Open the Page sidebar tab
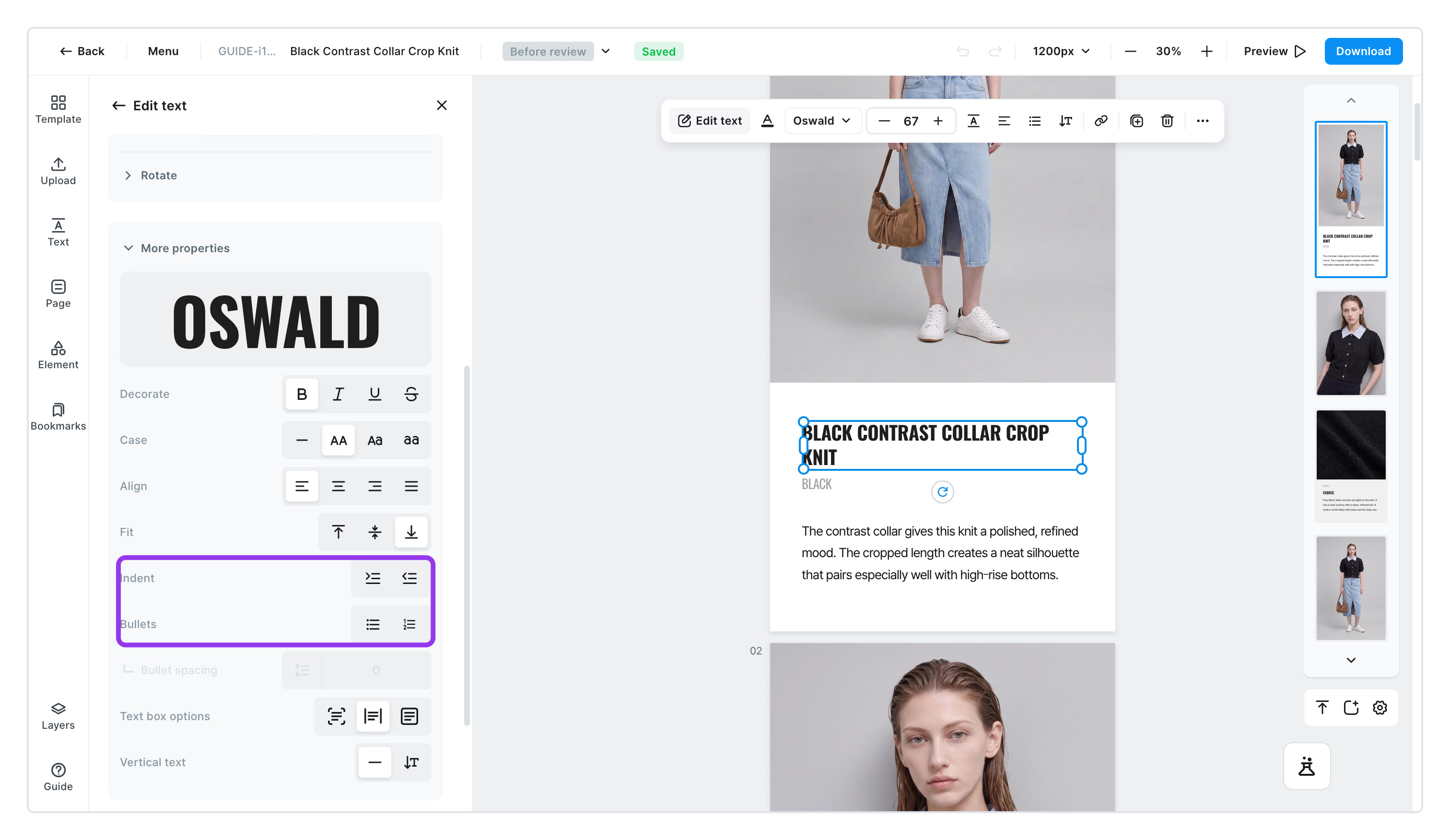 58,293
